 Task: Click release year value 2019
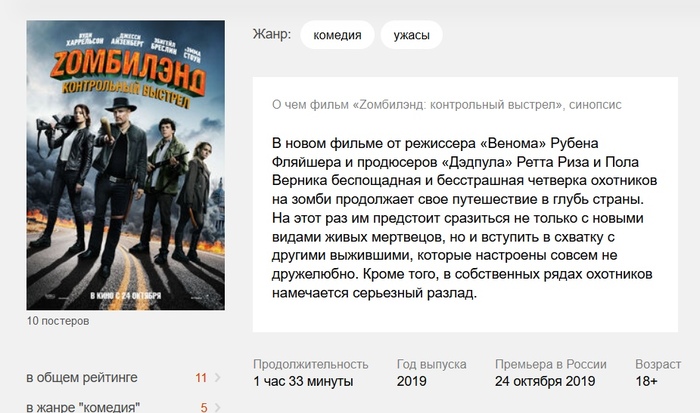(x=411, y=381)
